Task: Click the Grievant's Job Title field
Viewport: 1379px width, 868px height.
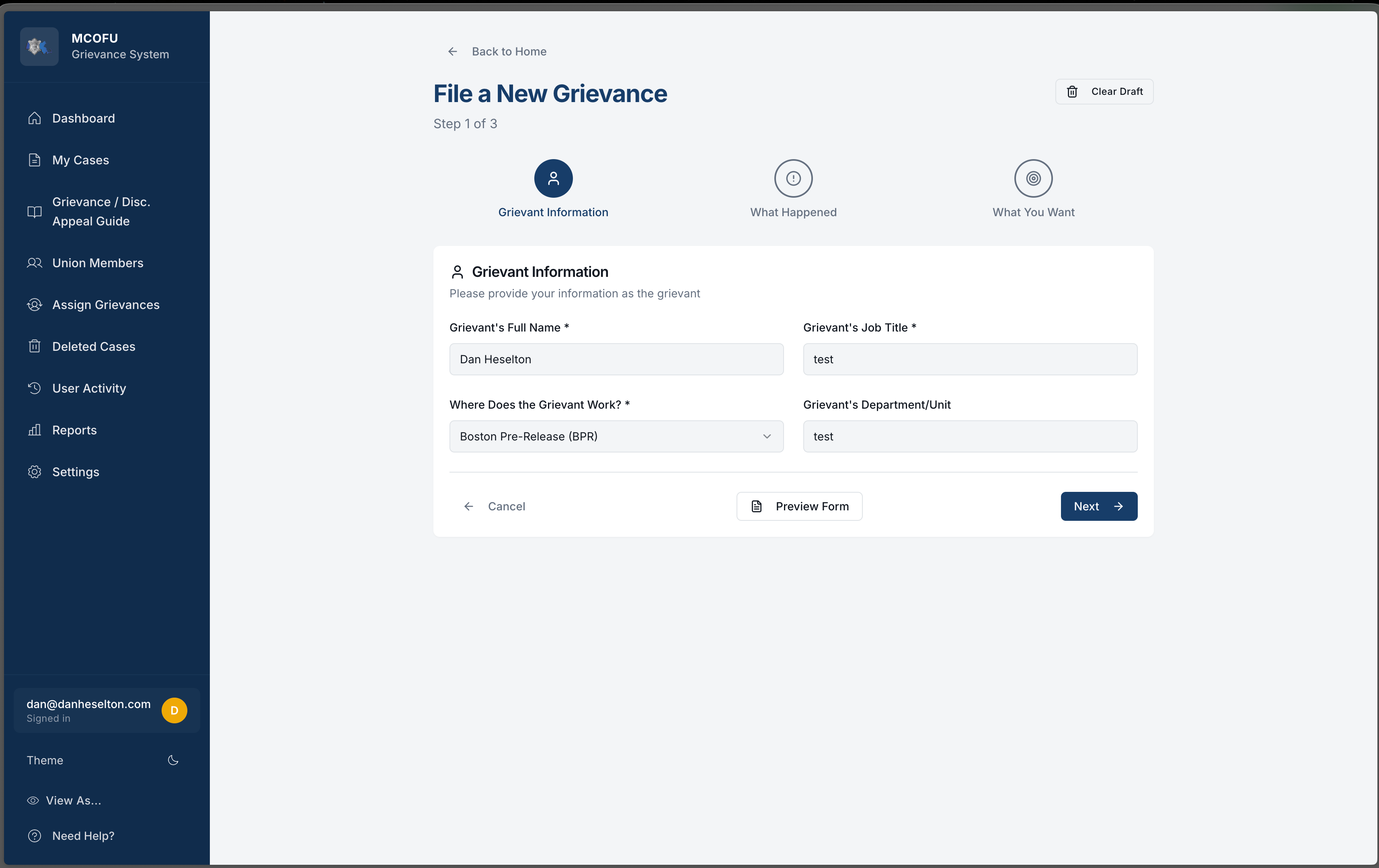Action: click(x=970, y=360)
